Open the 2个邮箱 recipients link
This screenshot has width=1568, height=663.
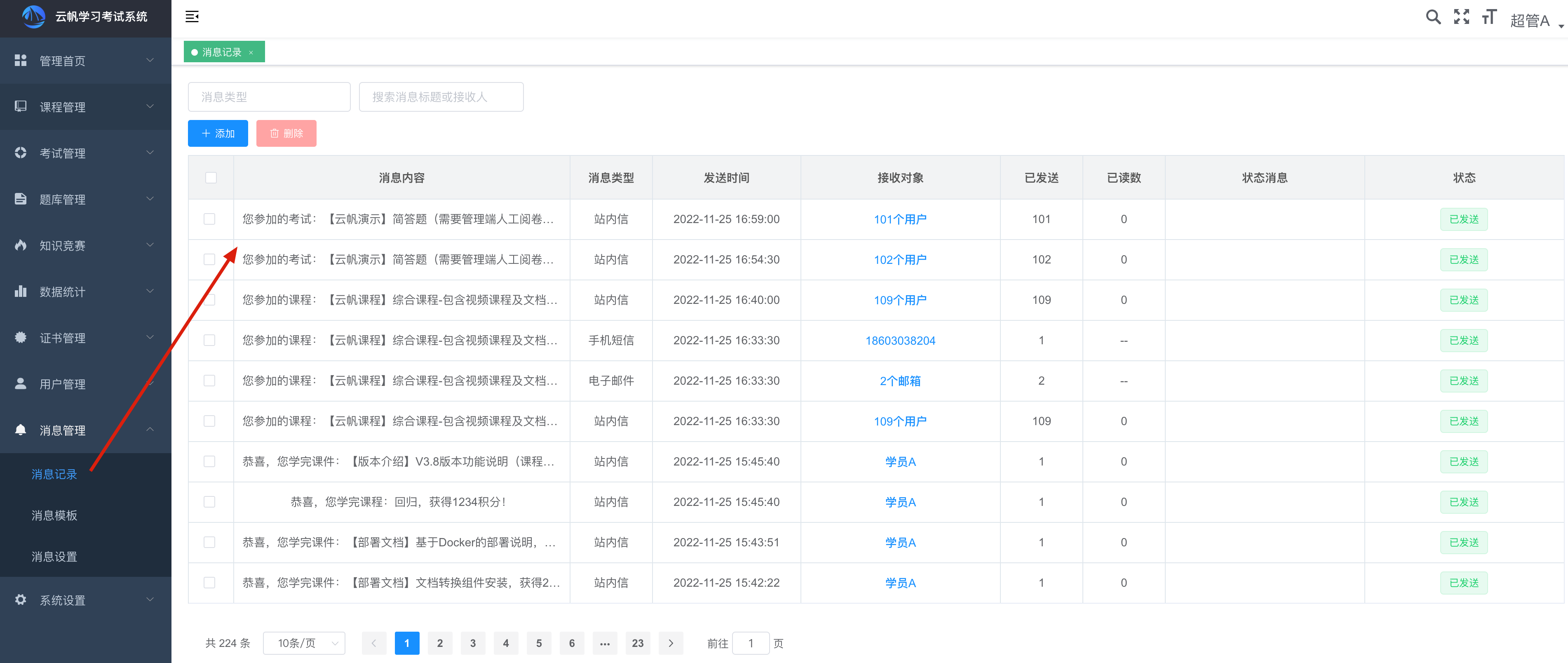(x=900, y=381)
